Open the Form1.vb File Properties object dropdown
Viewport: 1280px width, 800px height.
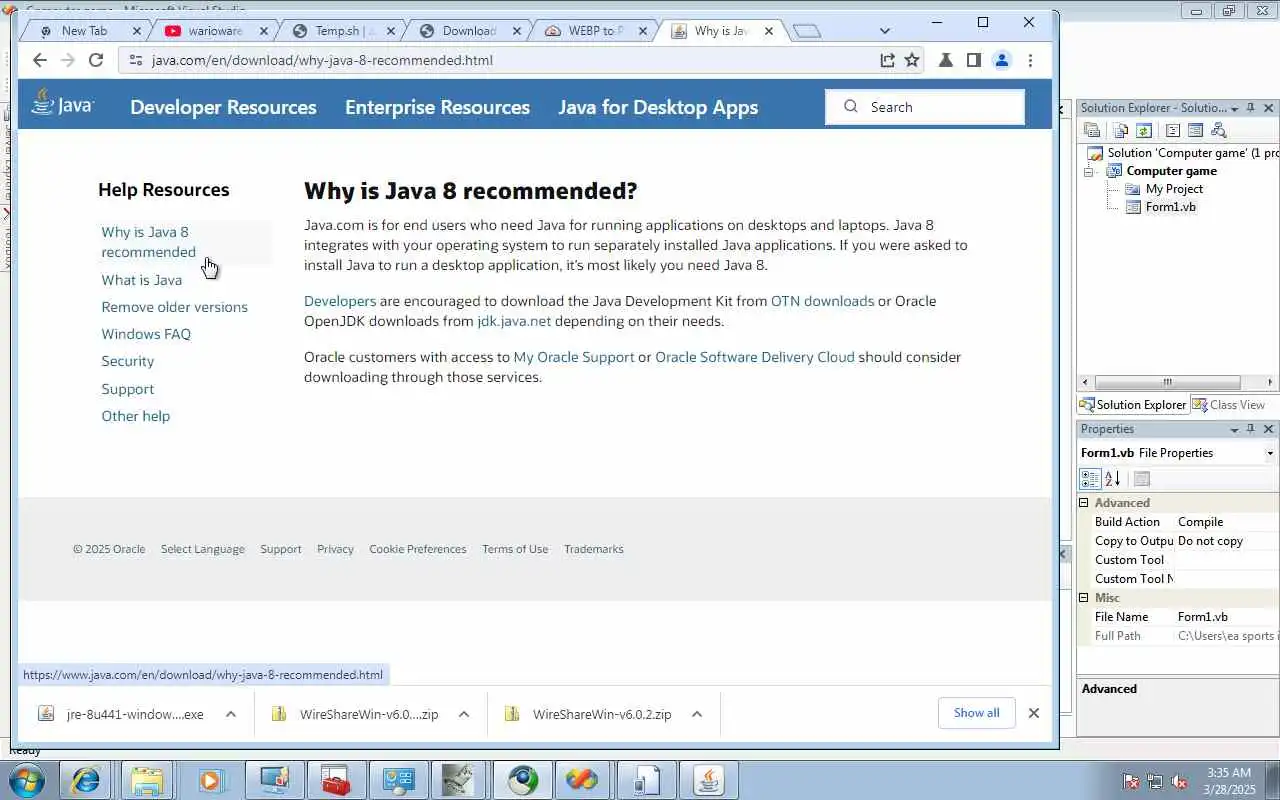[1270, 453]
